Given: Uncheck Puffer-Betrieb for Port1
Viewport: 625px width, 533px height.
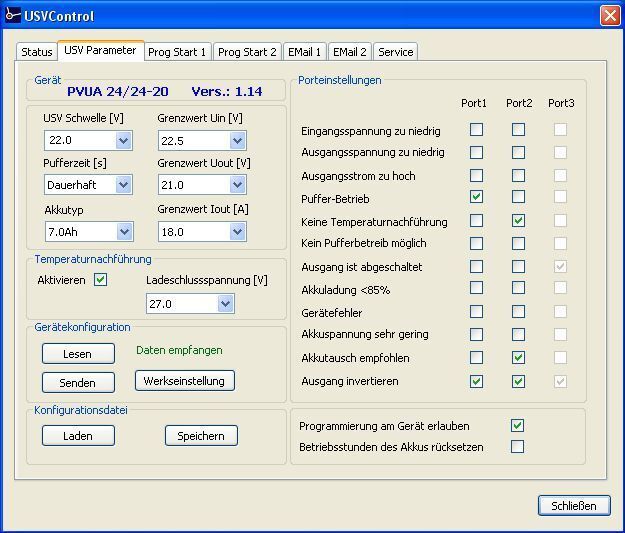Looking at the screenshot, I should click(x=476, y=197).
